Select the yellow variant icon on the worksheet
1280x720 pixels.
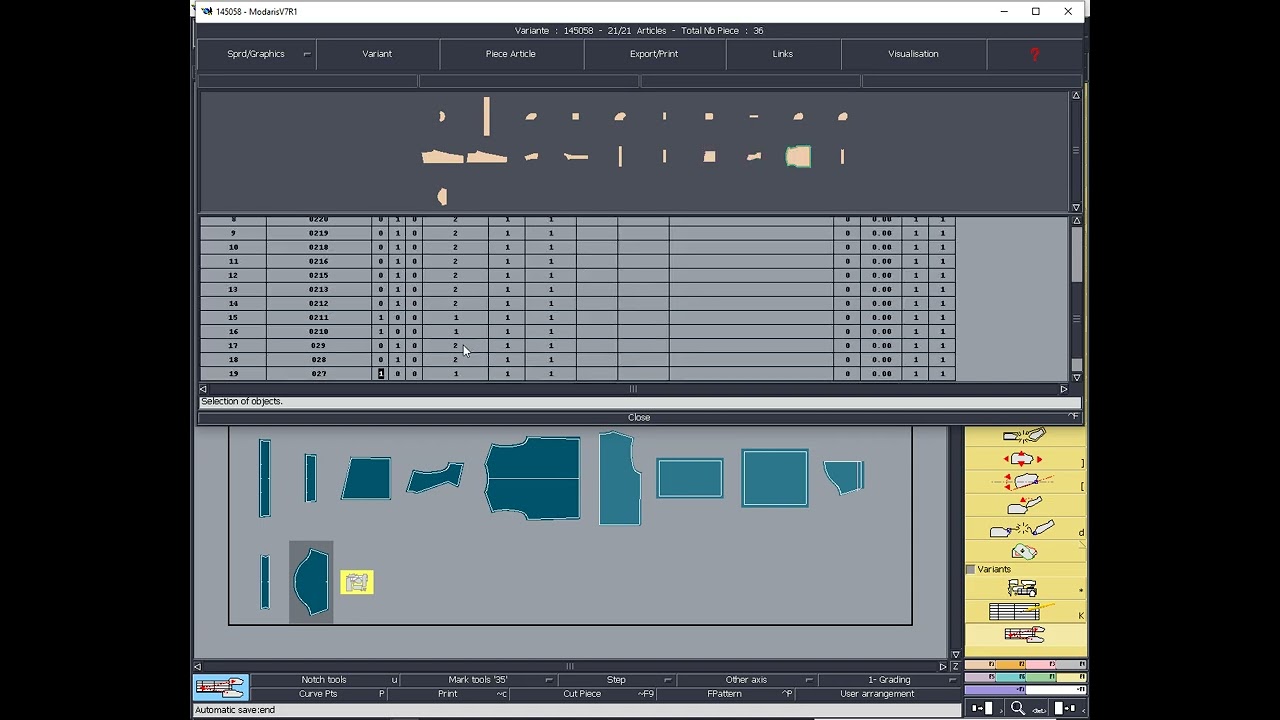[x=357, y=582]
